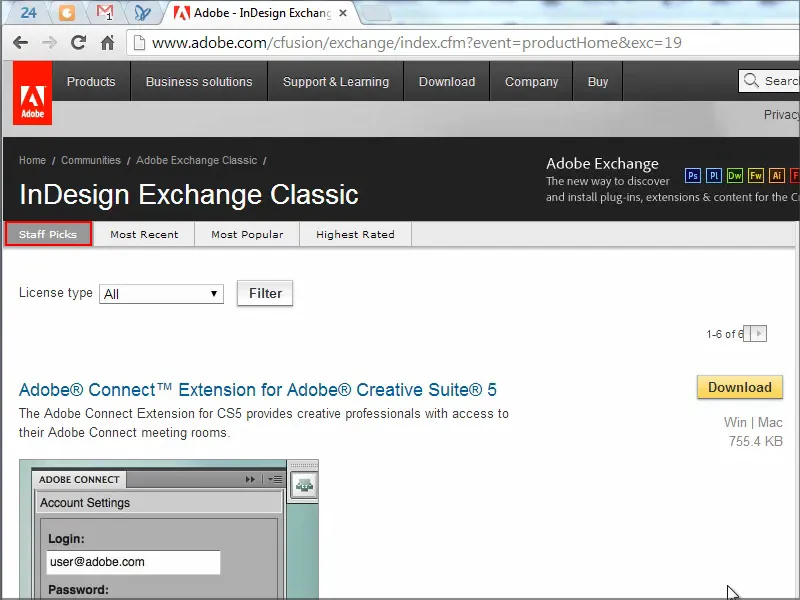
Task: Open the Buy menu
Action: pos(598,82)
